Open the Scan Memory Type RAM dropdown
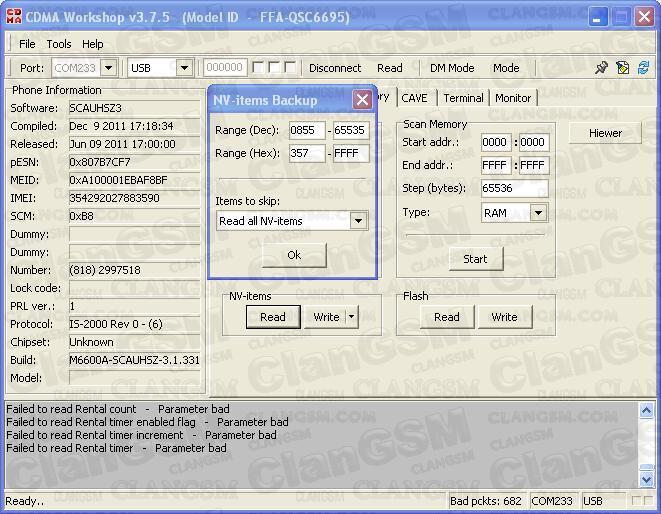 [538, 213]
